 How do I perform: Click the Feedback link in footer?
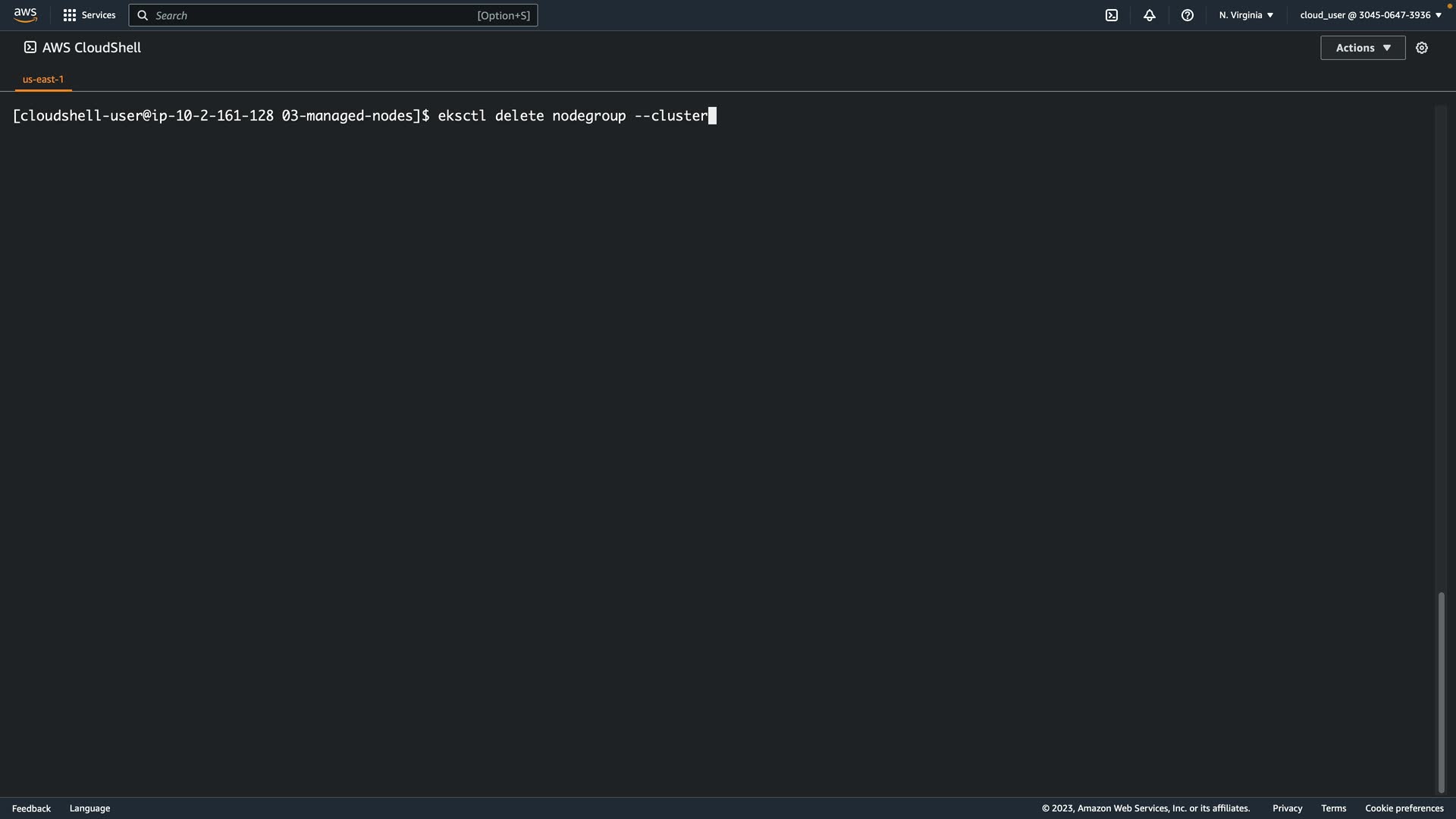[31, 808]
